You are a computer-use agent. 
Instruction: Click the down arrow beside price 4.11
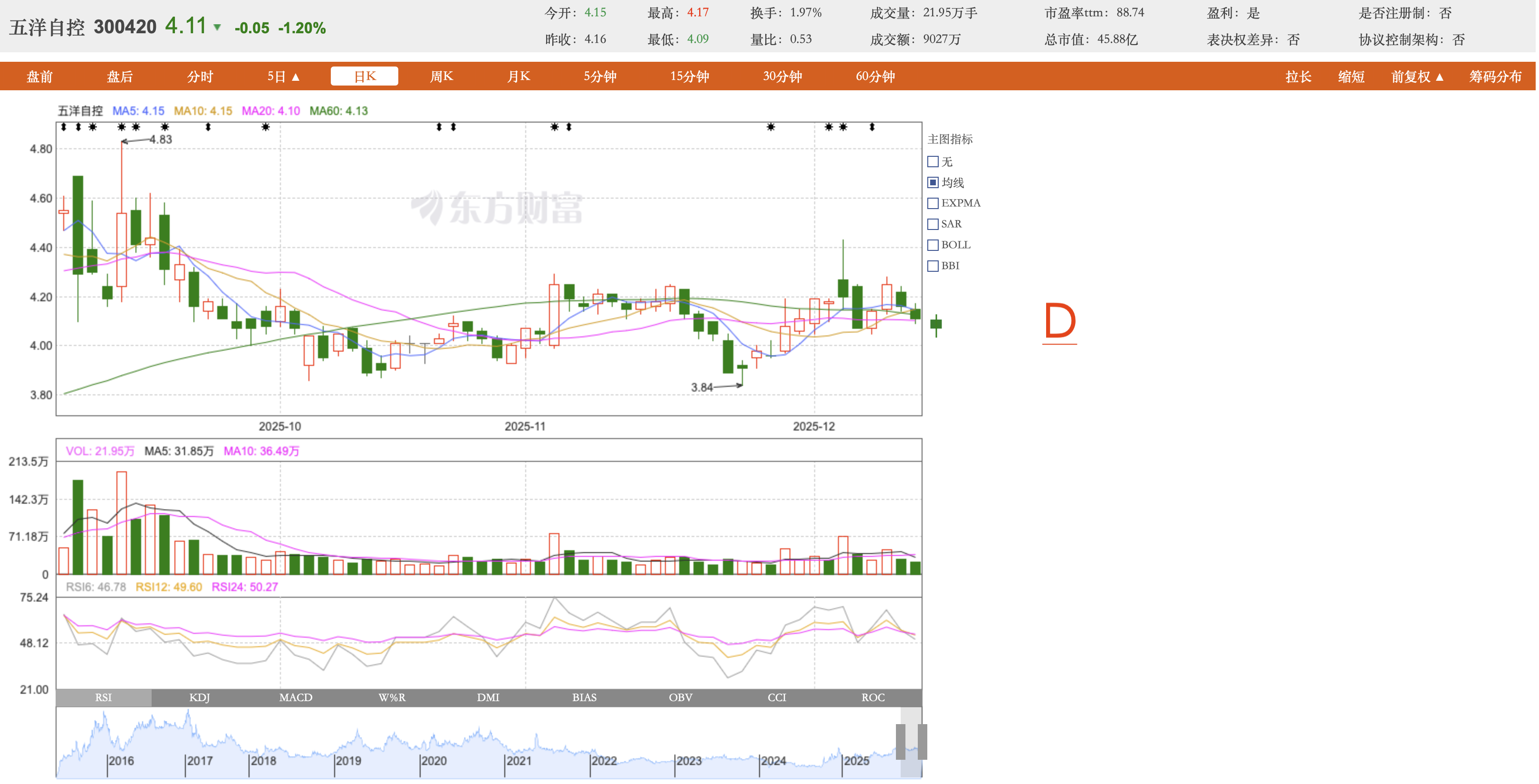(218, 28)
